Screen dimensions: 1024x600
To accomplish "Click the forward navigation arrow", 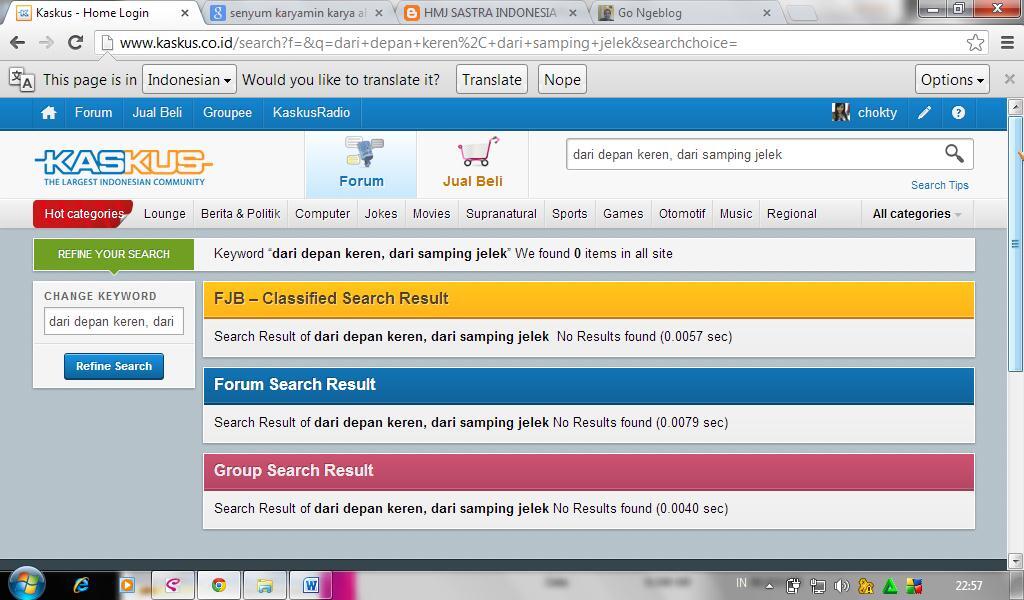I will (x=46, y=42).
